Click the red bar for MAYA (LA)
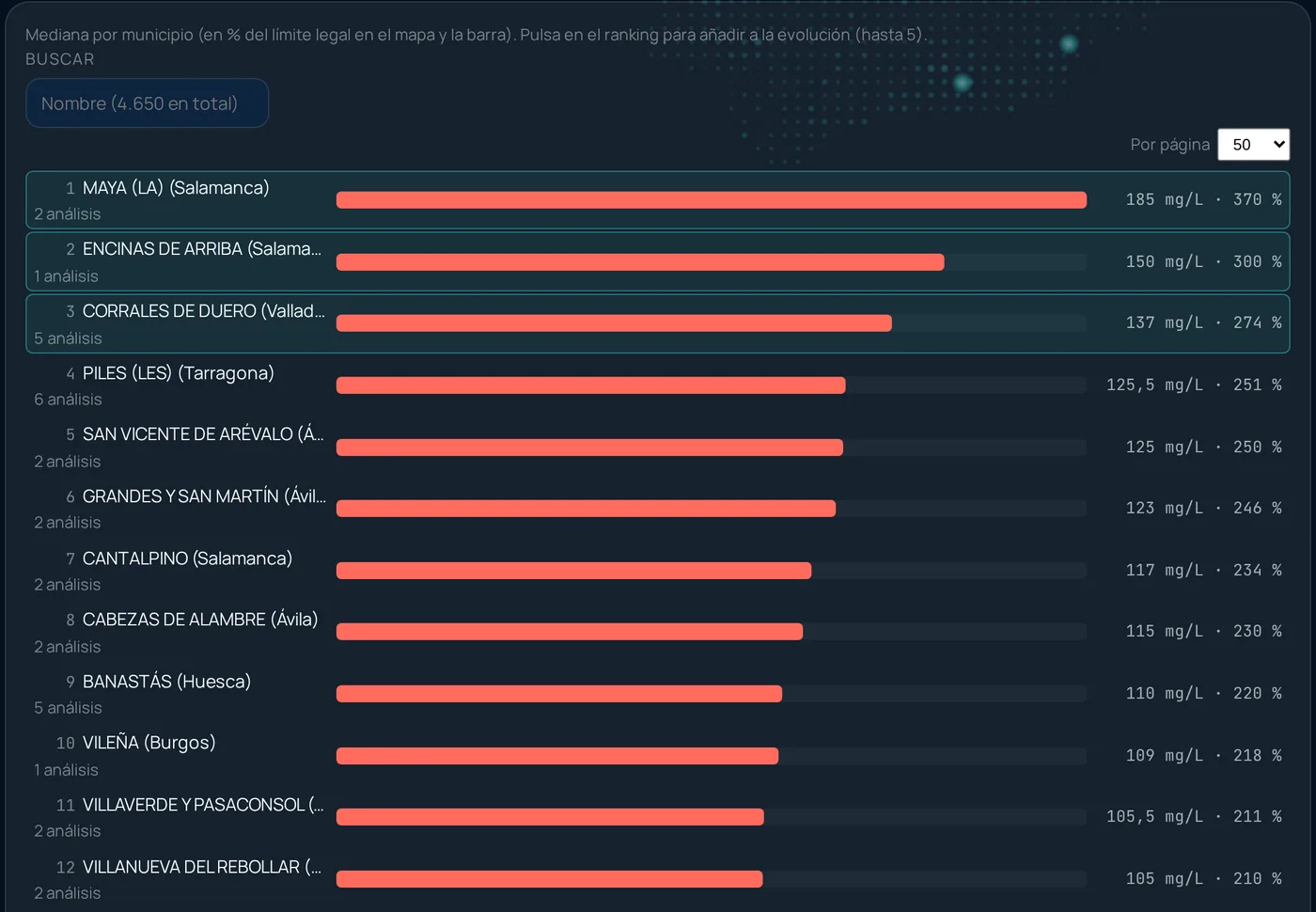This screenshot has width=1316, height=912. 712,199
